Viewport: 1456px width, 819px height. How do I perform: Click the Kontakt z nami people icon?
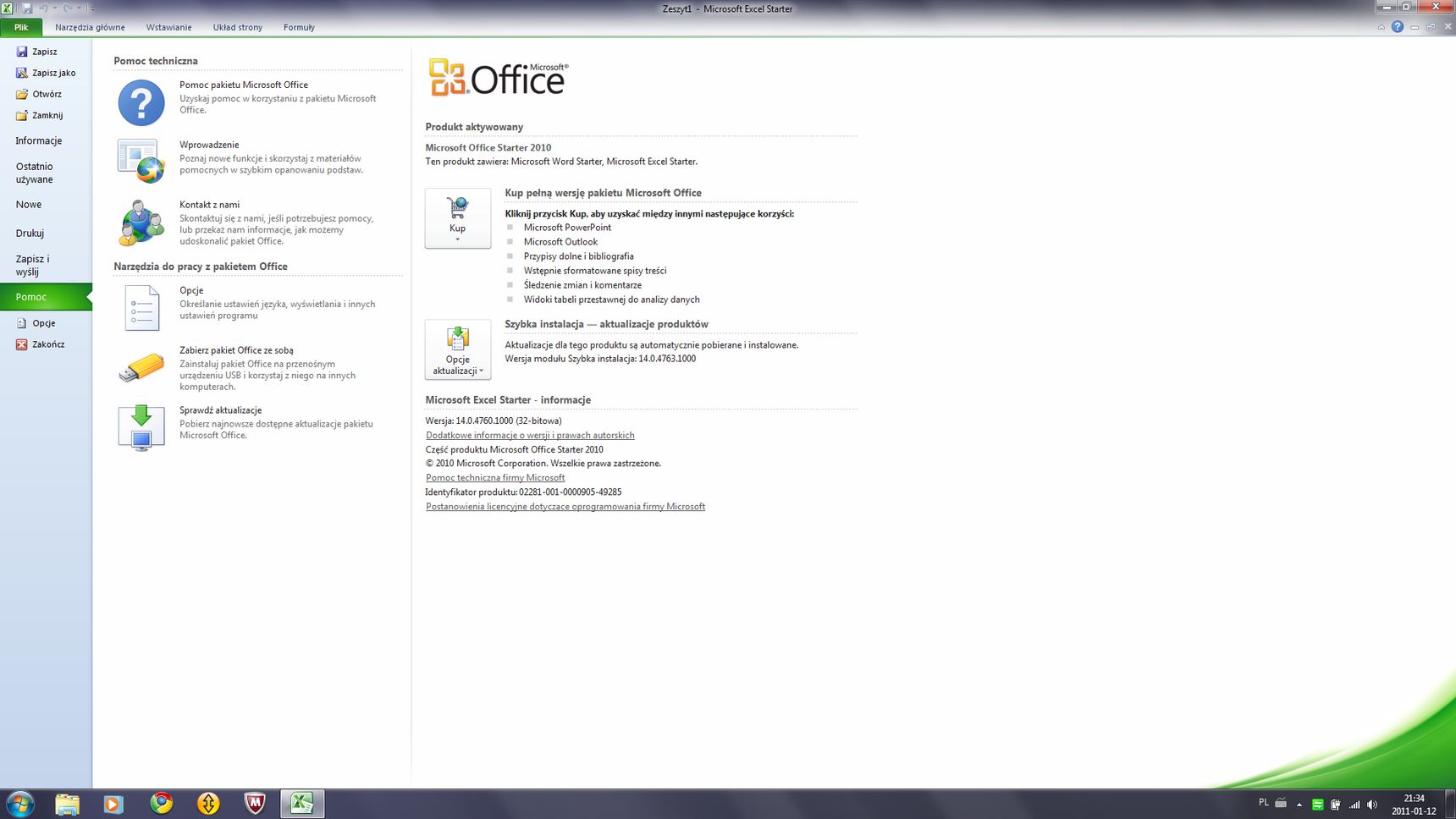click(141, 223)
